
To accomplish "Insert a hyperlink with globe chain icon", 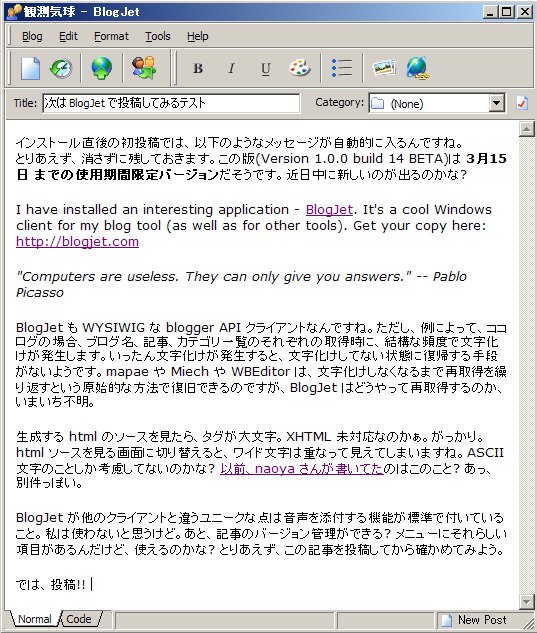I will tap(417, 68).
